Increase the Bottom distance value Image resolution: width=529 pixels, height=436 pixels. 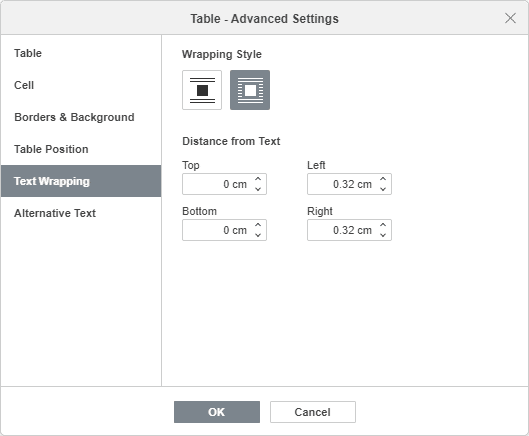[258, 225]
